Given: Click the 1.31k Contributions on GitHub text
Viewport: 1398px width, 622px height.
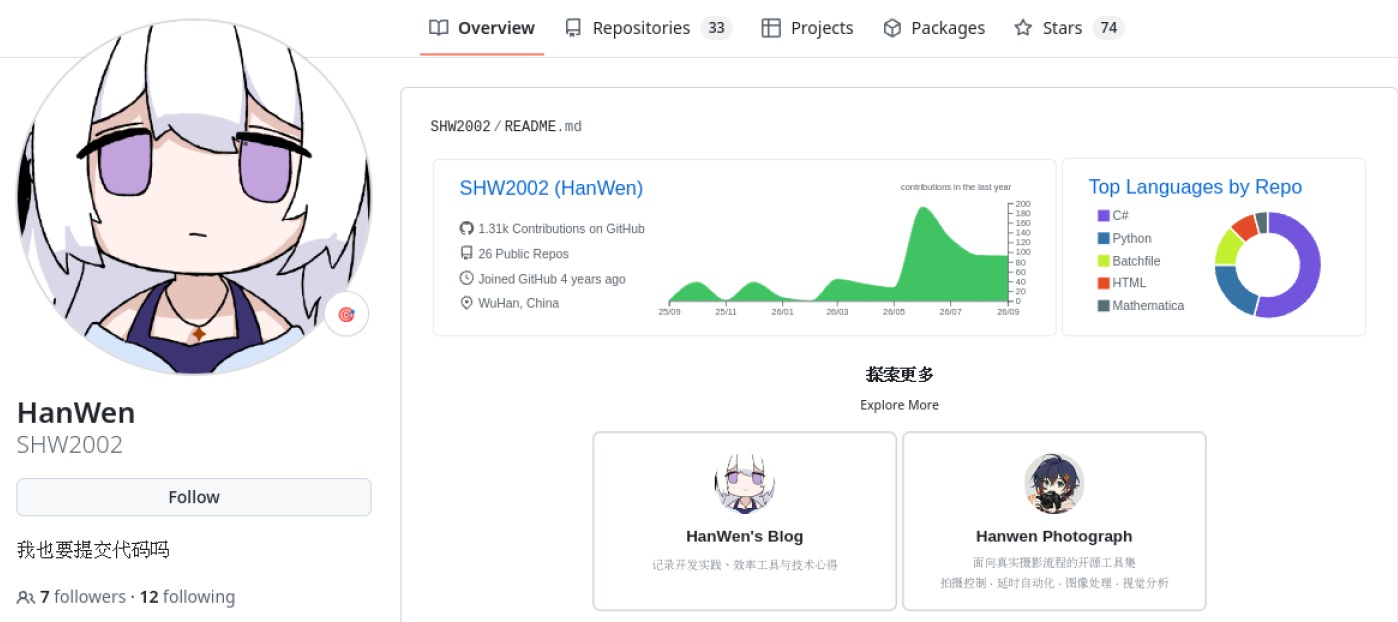Looking at the screenshot, I should point(561,229).
